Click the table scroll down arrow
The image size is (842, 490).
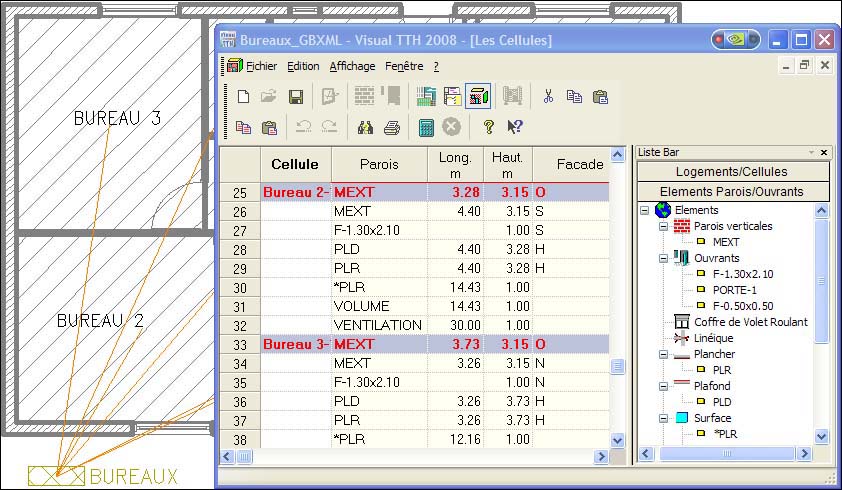[618, 441]
